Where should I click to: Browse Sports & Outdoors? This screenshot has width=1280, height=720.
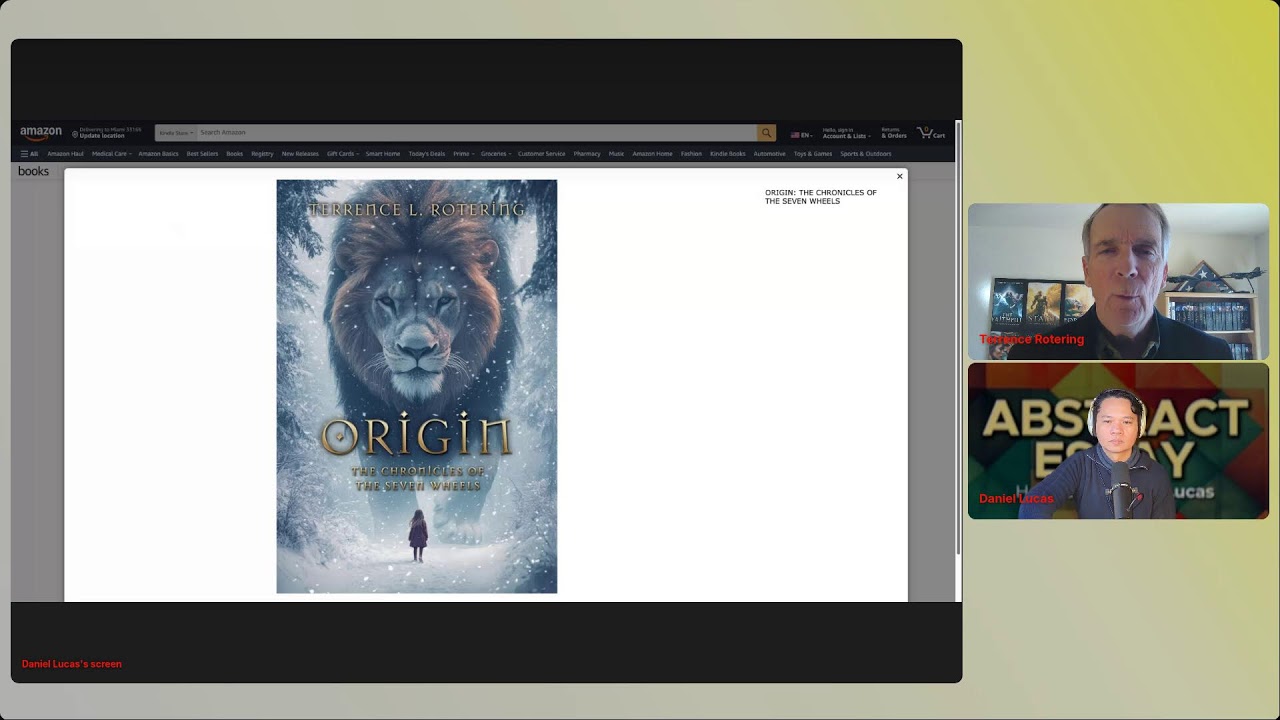[x=866, y=154]
